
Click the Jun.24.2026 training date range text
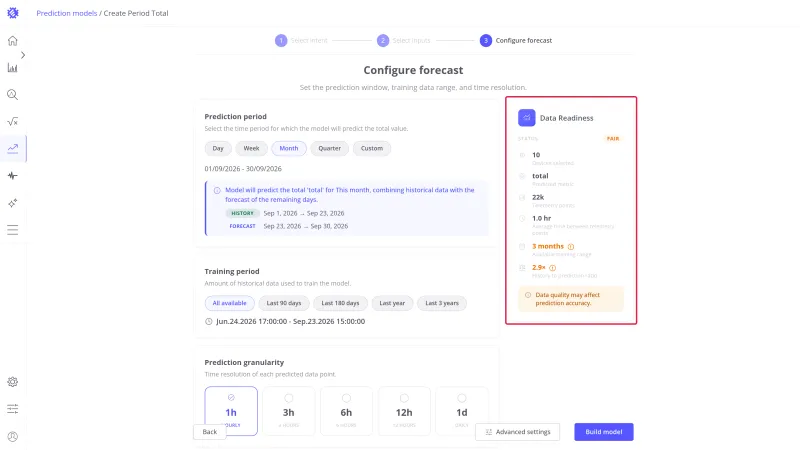pyautogui.click(x=290, y=321)
